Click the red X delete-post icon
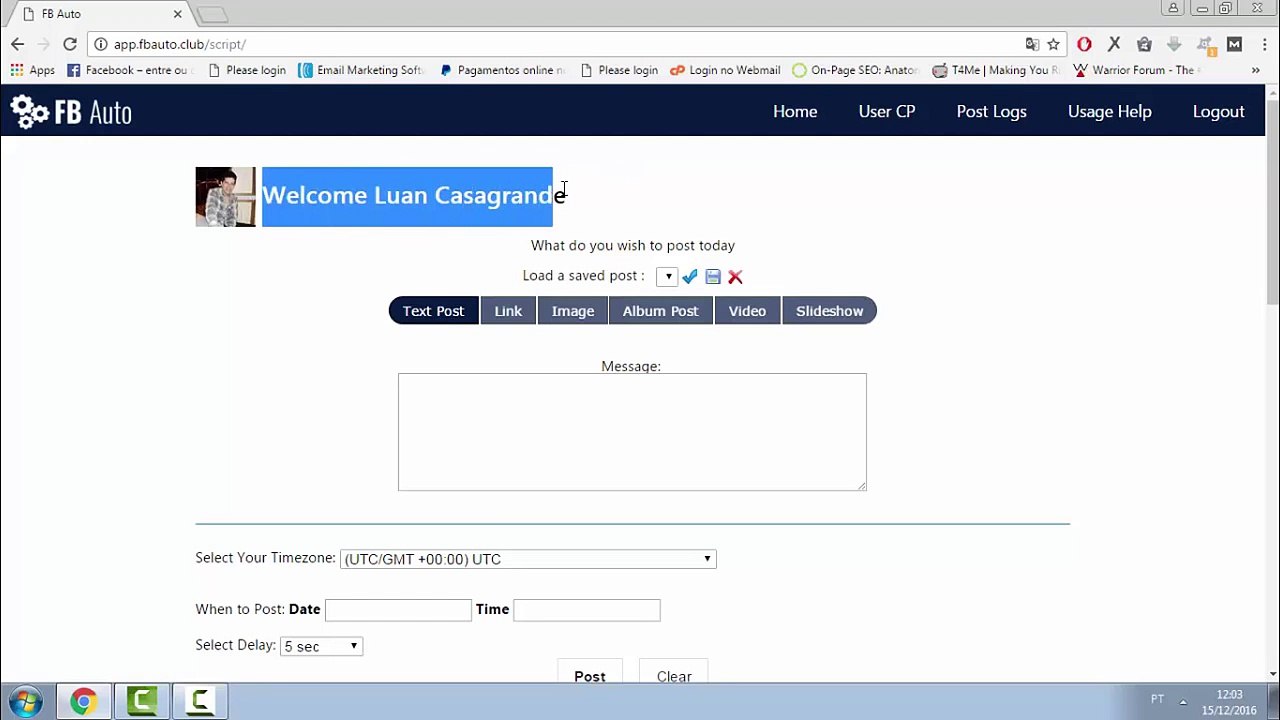The width and height of the screenshot is (1280, 720). tap(736, 276)
